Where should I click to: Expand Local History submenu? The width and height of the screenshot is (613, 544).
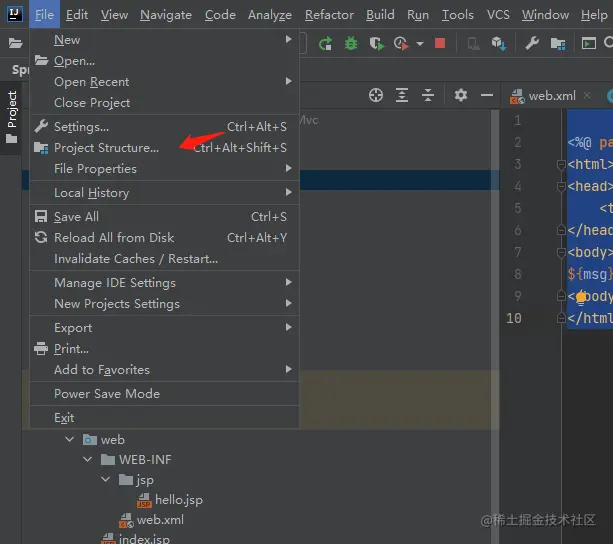165,193
